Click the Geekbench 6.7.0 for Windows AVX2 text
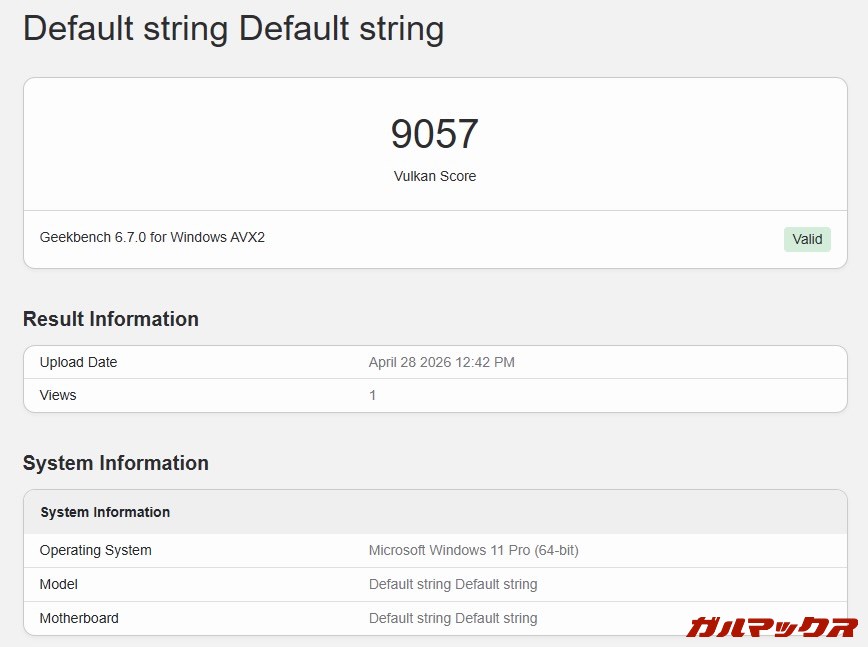The width and height of the screenshot is (868, 647). [x=152, y=237]
